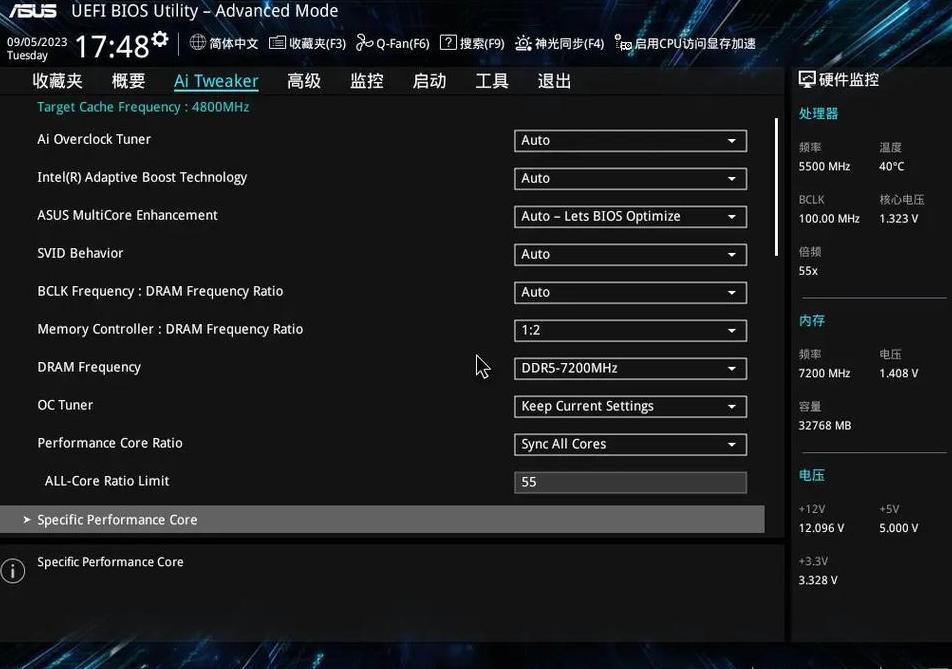
Task: Open DRAM Frequency dropdown DDR5-7200MHz
Action: [630, 368]
